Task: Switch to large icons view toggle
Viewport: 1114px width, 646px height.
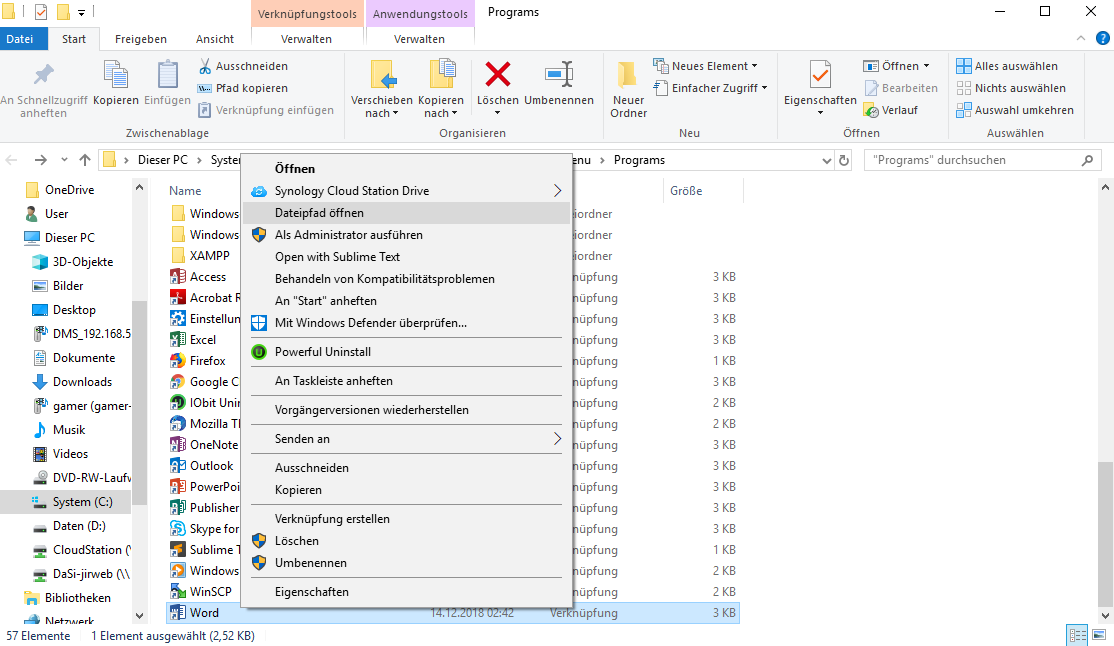Action: tap(1099, 636)
